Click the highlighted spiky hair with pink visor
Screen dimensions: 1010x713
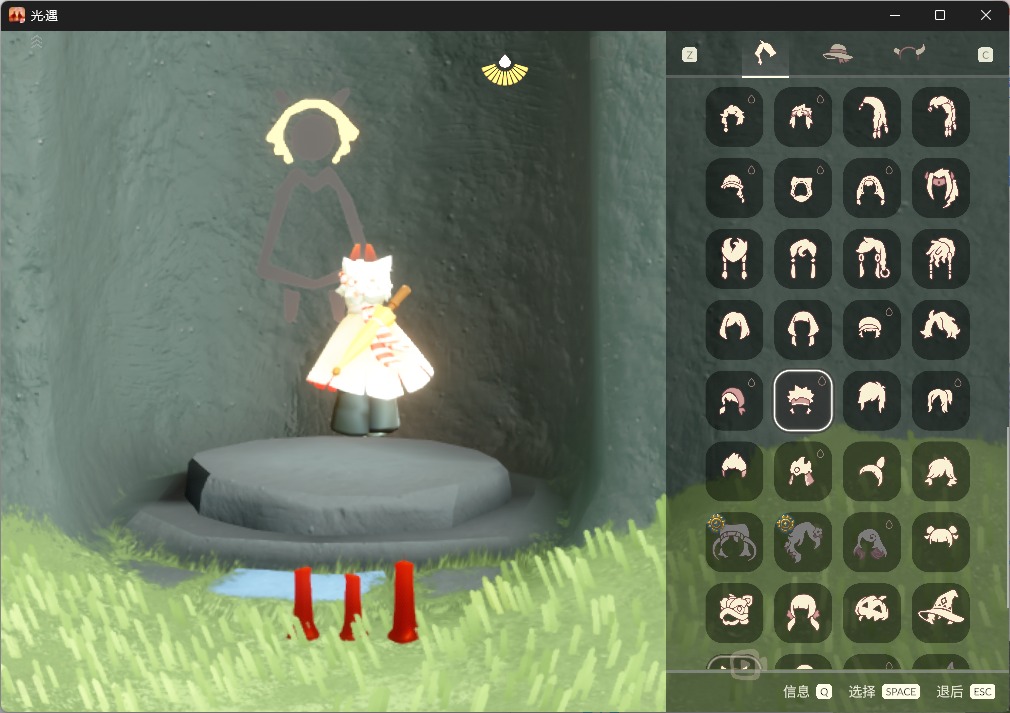[803, 401]
